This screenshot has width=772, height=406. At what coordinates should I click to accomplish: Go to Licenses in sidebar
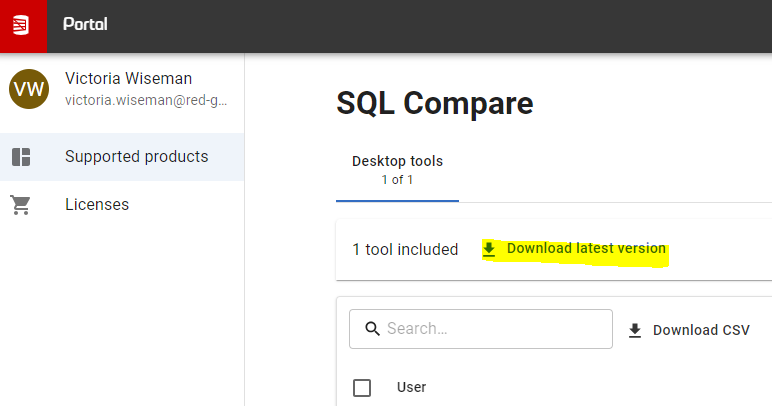(122, 205)
